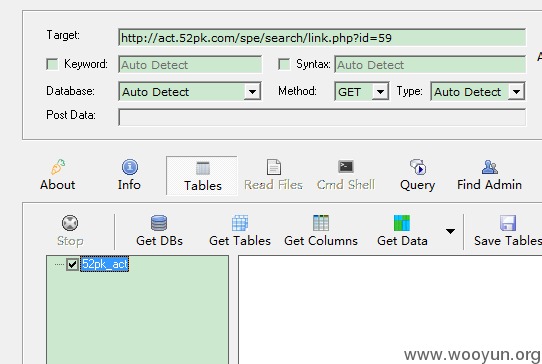Open the Cmd Shell section
This screenshot has height=364, width=542.
(x=346, y=175)
